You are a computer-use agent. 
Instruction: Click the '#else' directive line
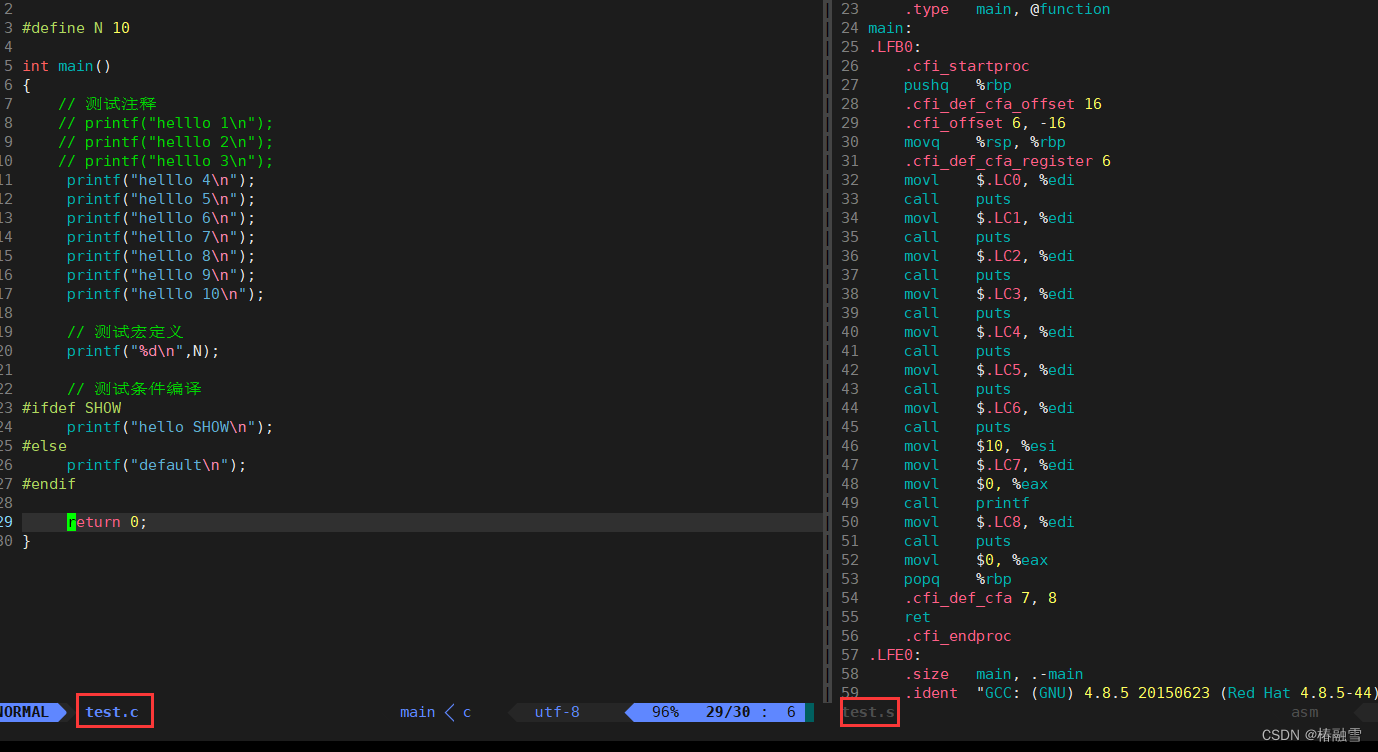click(x=44, y=446)
